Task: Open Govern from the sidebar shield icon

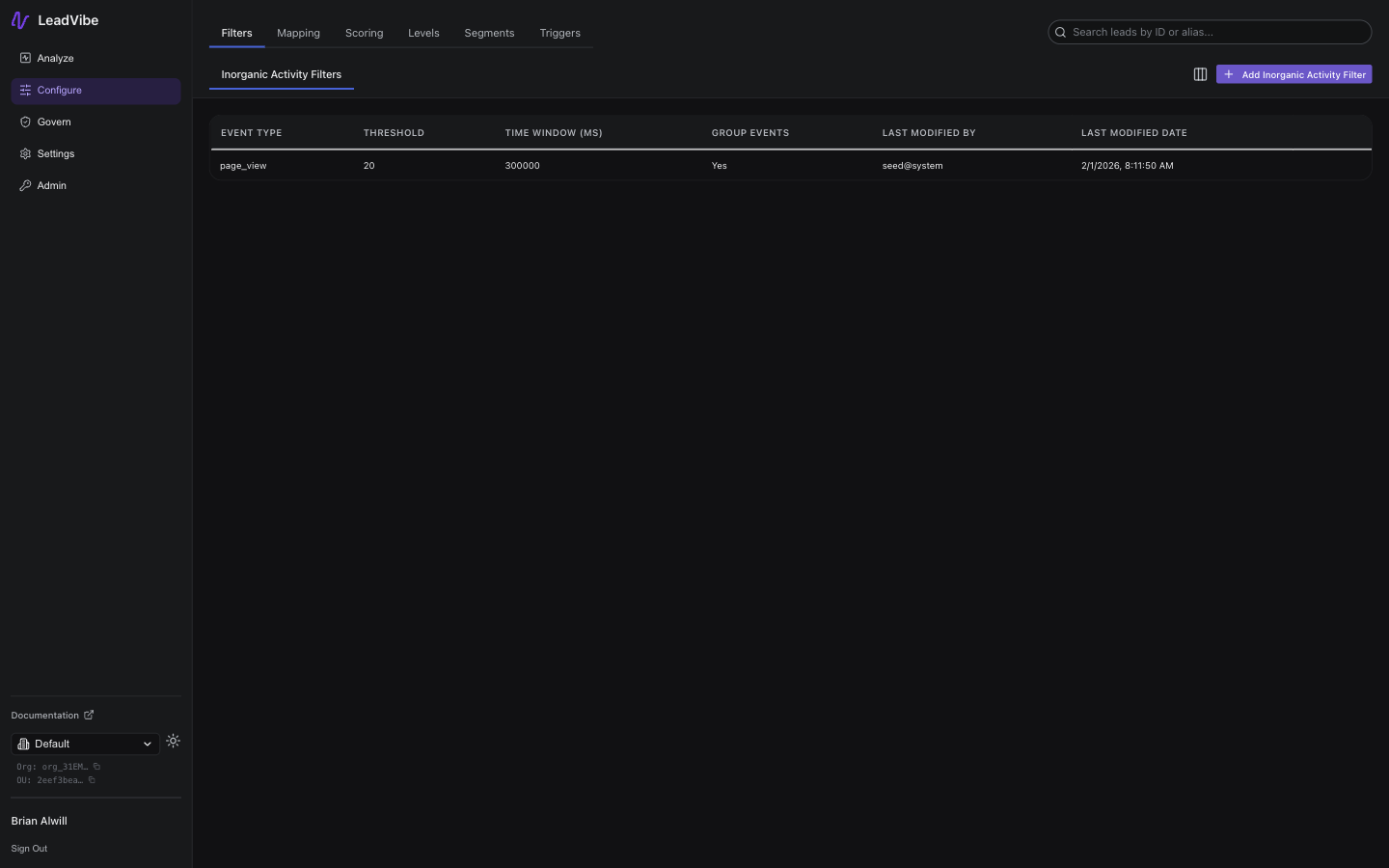Action: pyautogui.click(x=25, y=122)
